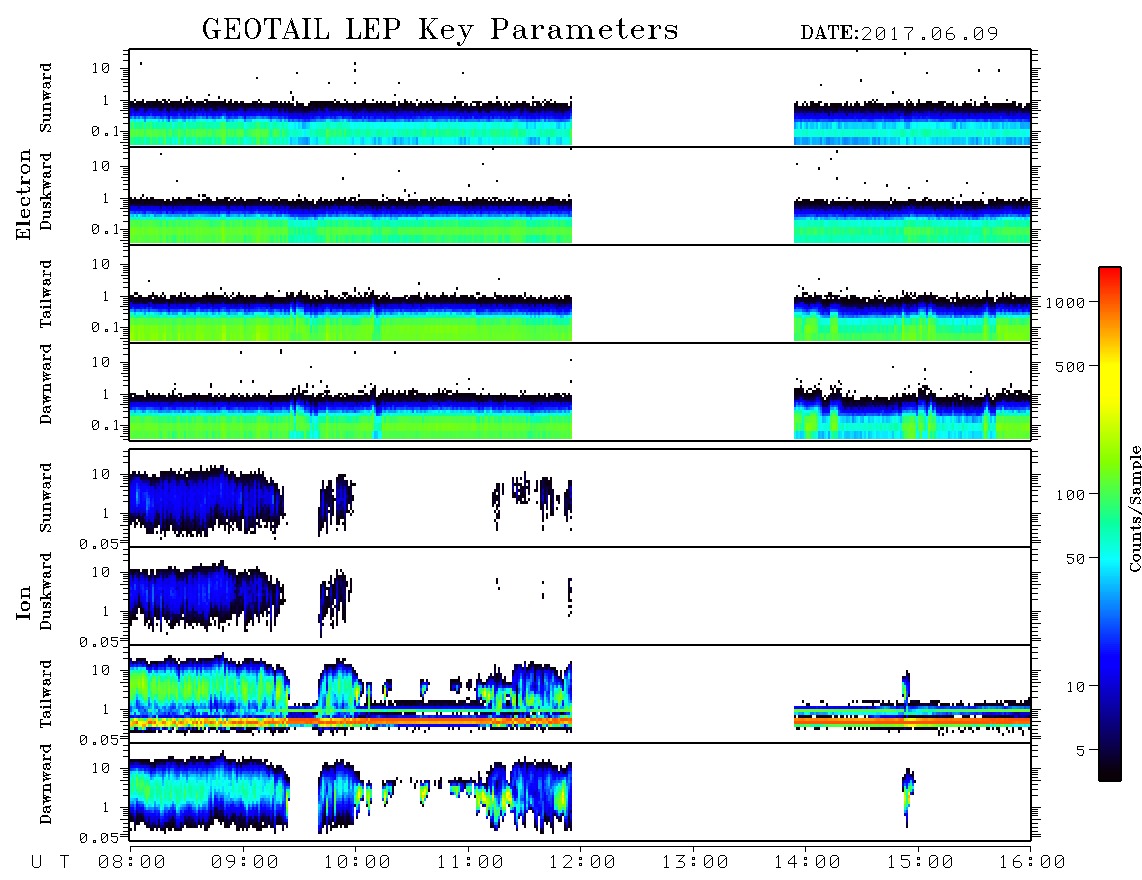Select the Ion "Dawnward" panel label
The width and height of the screenshot is (1142, 880).
point(46,784)
